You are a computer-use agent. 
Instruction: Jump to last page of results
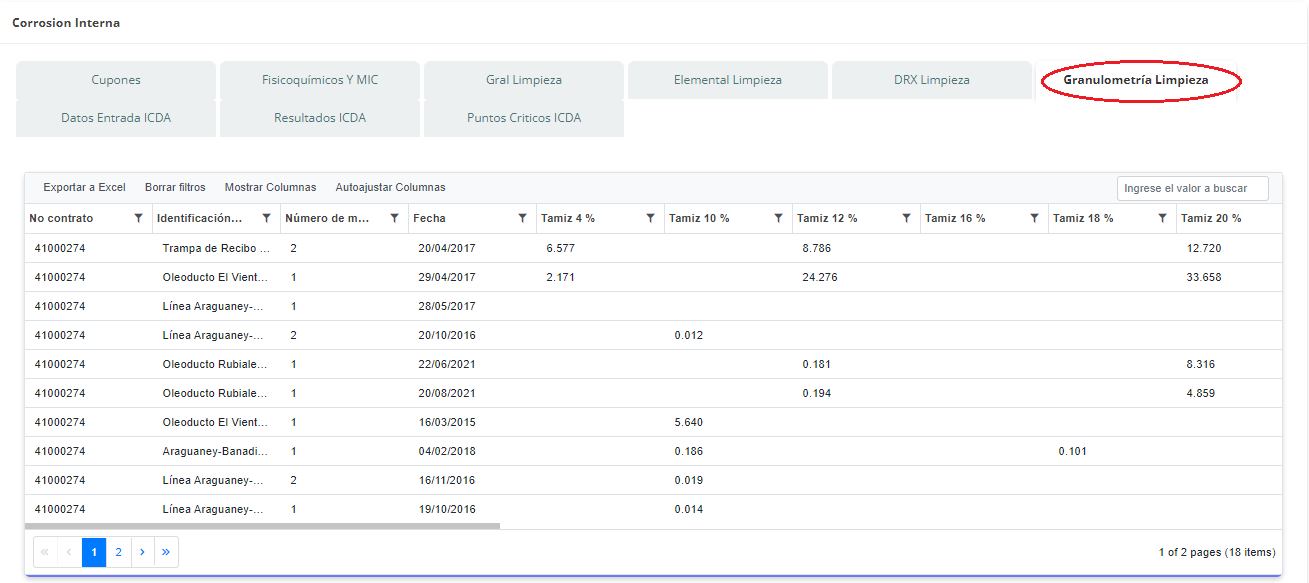tap(166, 552)
